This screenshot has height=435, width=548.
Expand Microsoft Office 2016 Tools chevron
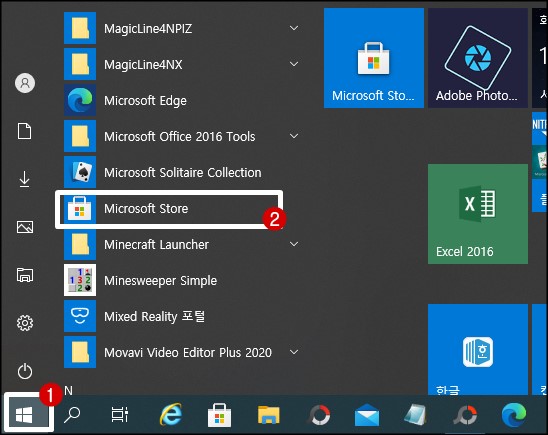coord(294,136)
